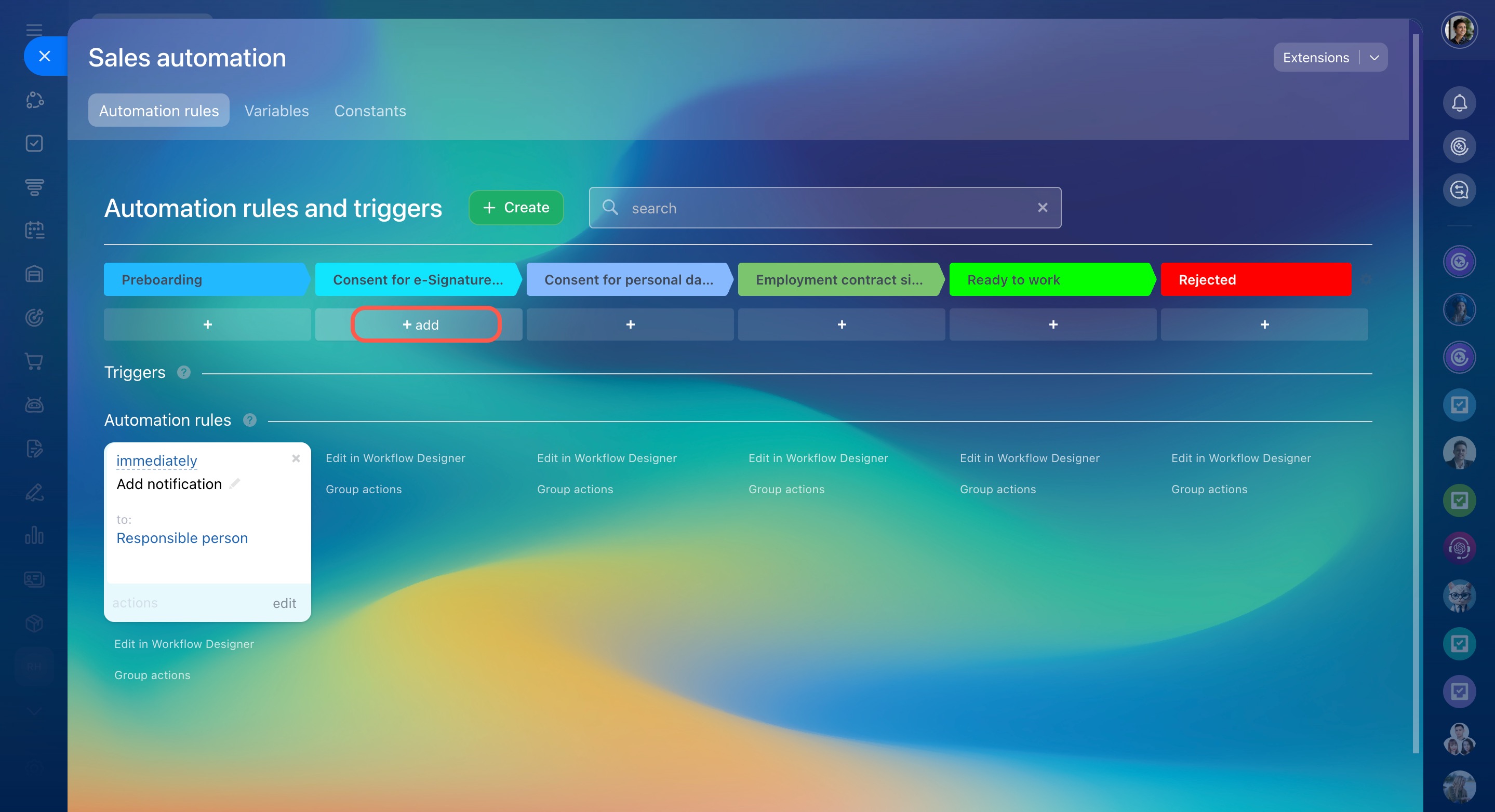
Task: Open magenta AI headset bot chat
Action: 1459,548
